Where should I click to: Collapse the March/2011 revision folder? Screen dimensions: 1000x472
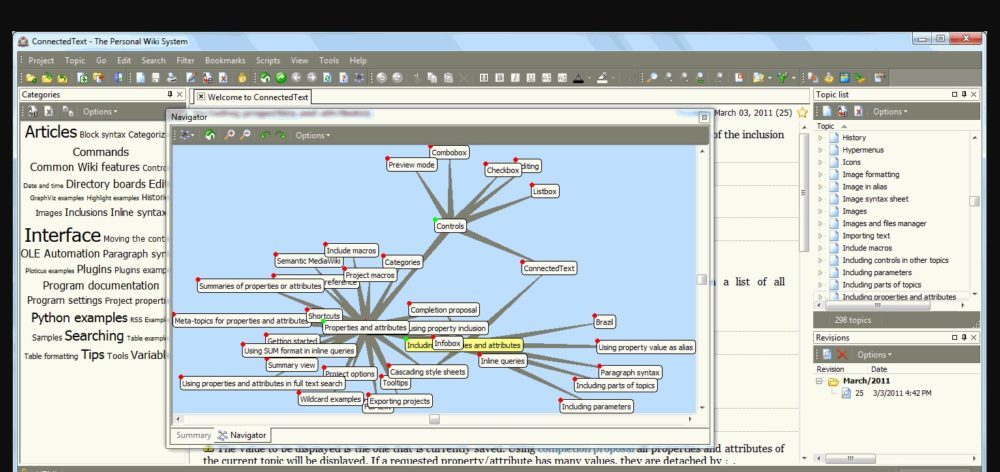tap(821, 381)
